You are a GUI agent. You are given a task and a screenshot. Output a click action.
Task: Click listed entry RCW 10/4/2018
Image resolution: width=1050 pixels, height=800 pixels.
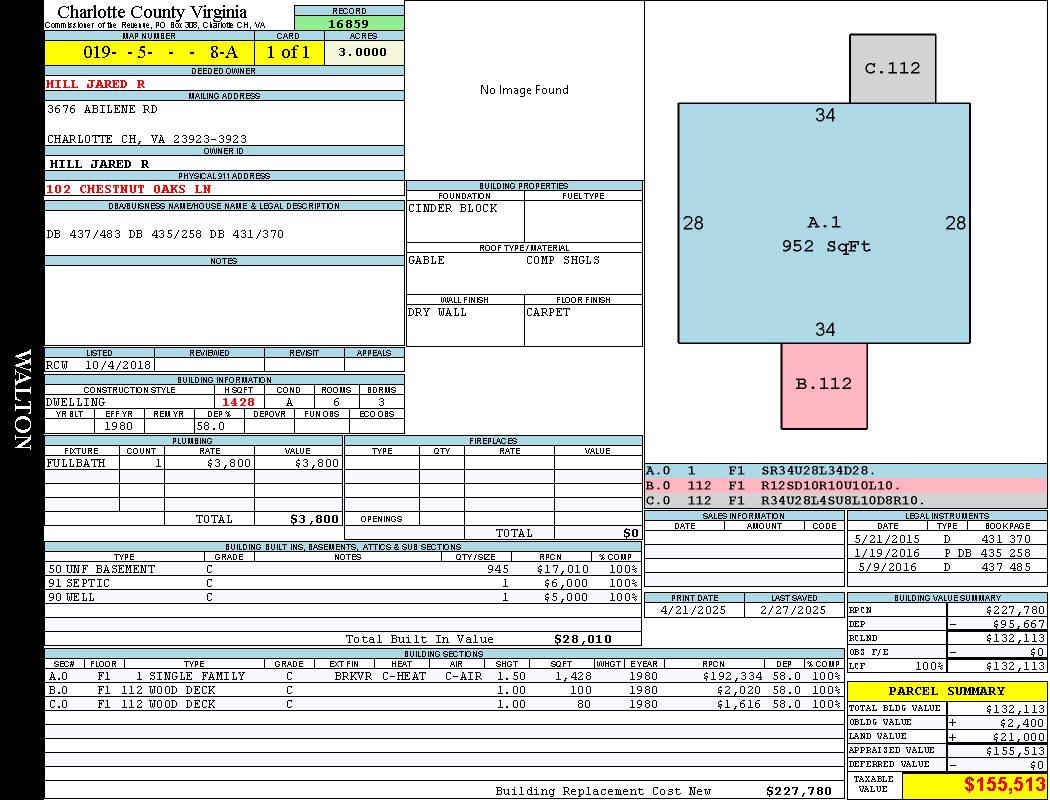[x=99, y=365]
